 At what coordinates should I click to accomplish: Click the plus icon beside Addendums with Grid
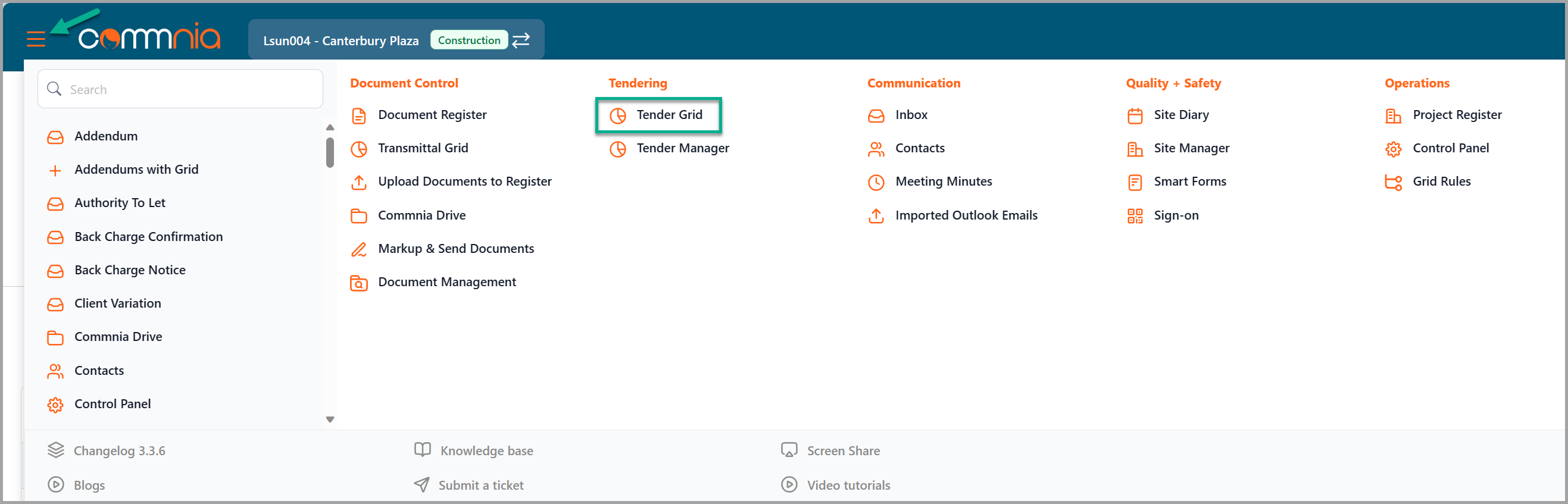click(x=55, y=170)
